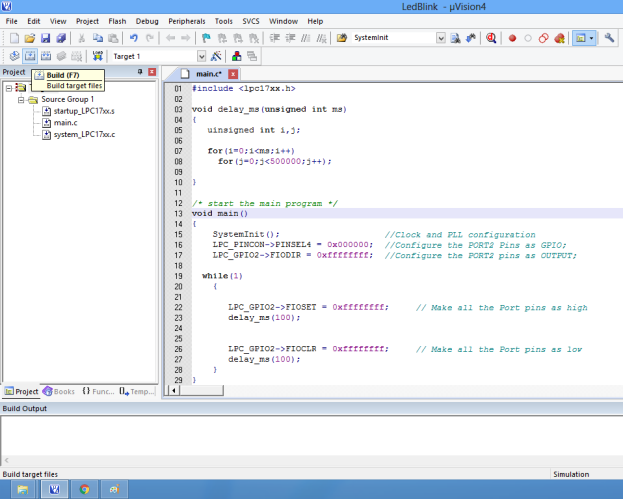Collapse the Source Group 1 folder
623x500 pixels.
click(x=21, y=99)
